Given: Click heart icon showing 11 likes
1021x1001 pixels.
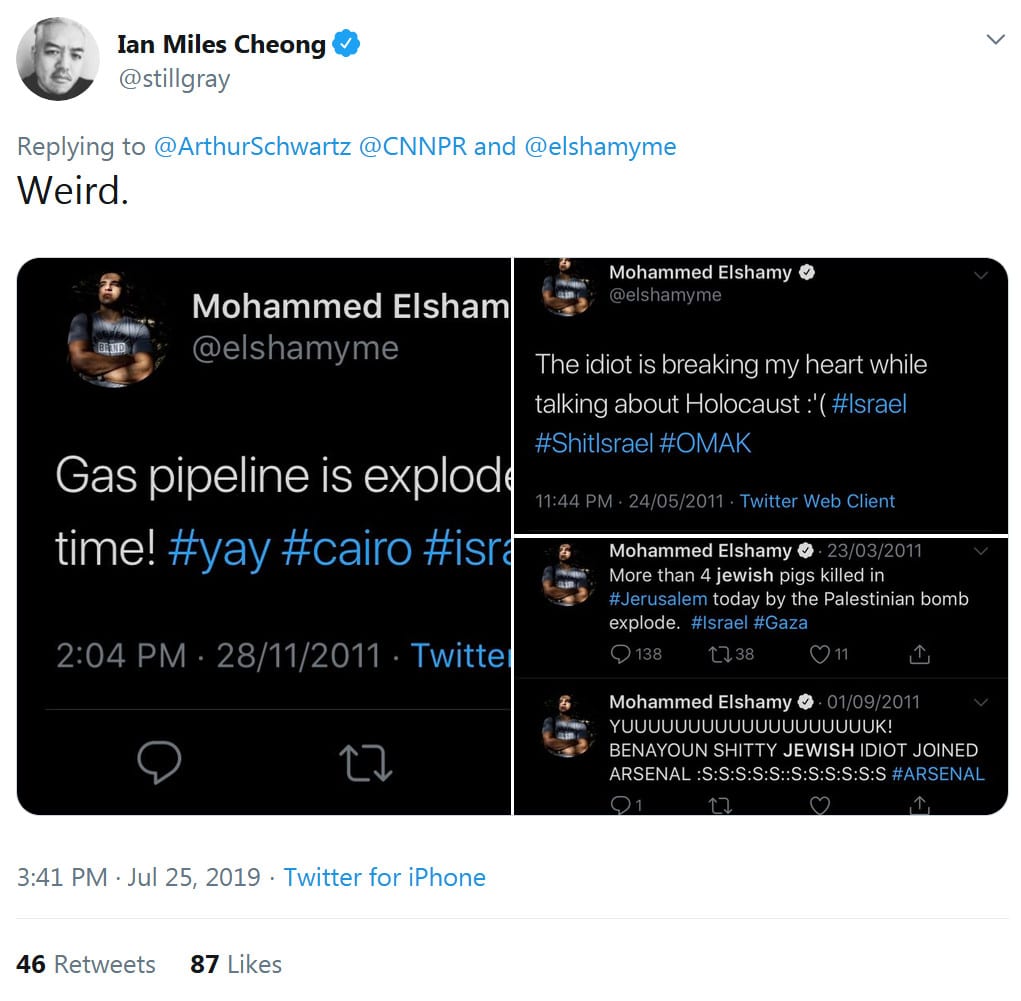Looking at the screenshot, I should [x=819, y=654].
